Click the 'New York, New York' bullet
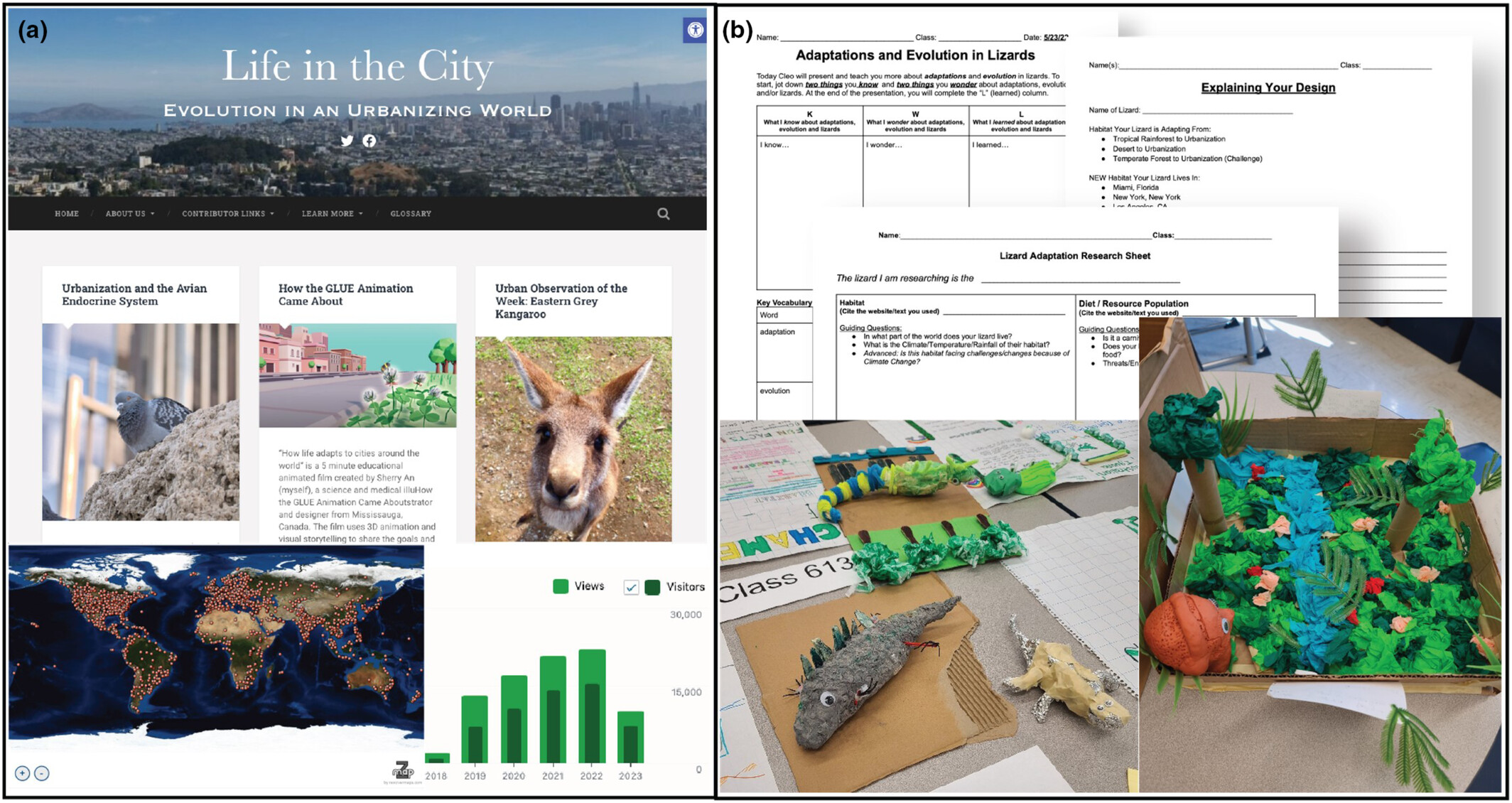The image size is (1512, 803). pyautogui.click(x=1146, y=198)
